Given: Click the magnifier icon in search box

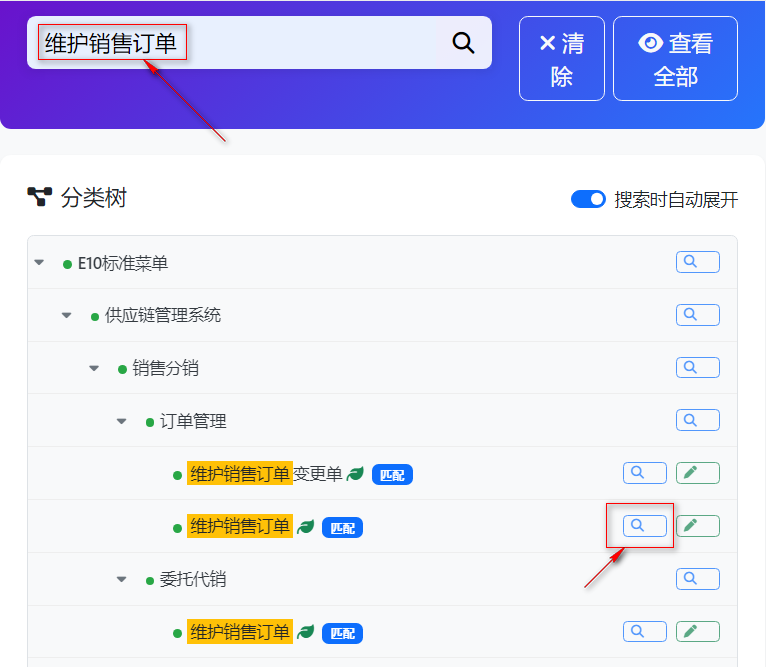Looking at the screenshot, I should [463, 43].
